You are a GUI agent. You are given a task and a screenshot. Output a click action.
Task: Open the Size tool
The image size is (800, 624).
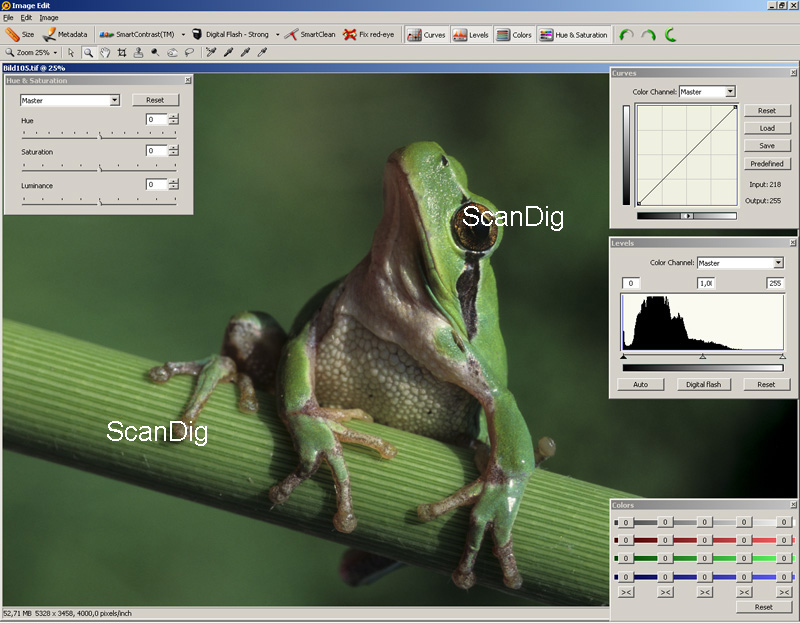[20, 35]
